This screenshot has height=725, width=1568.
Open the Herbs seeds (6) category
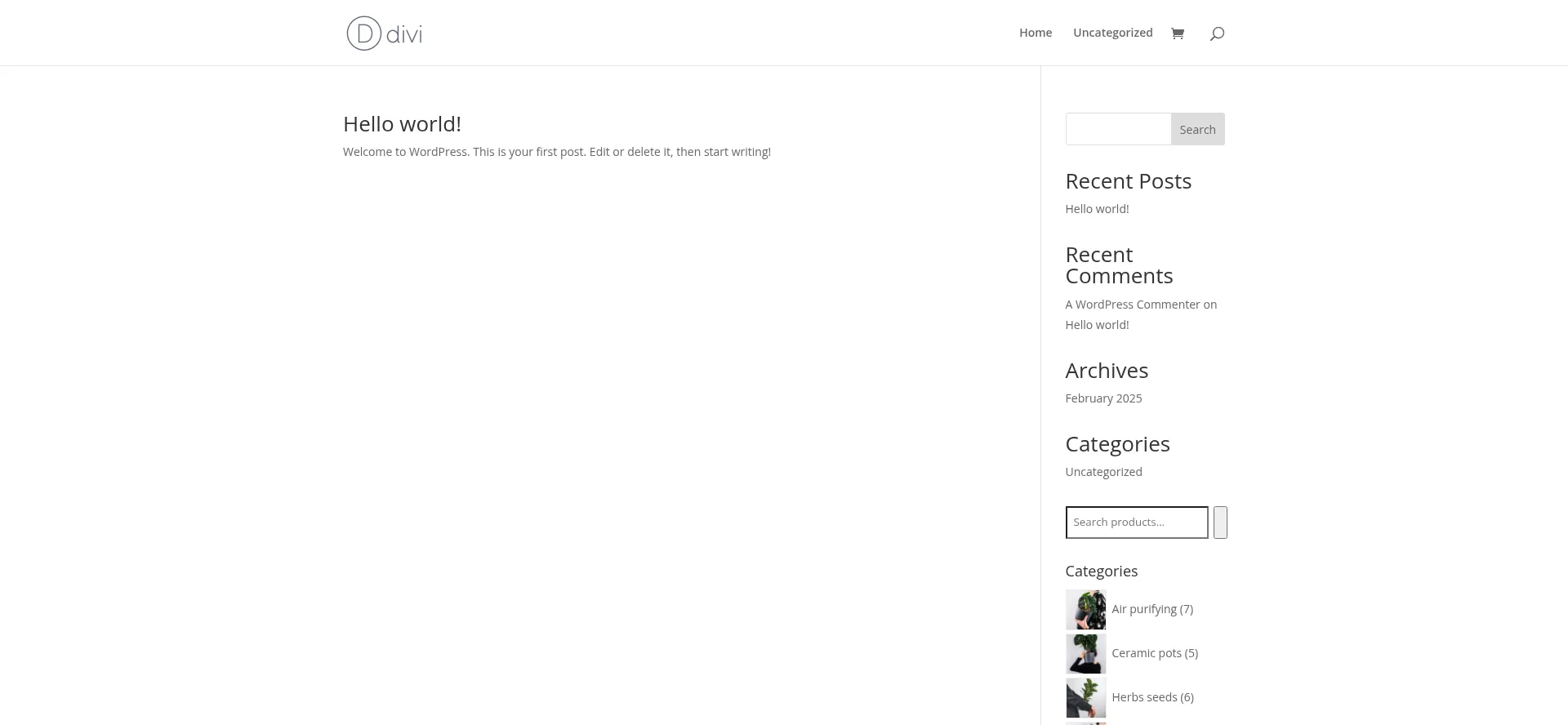(1152, 697)
